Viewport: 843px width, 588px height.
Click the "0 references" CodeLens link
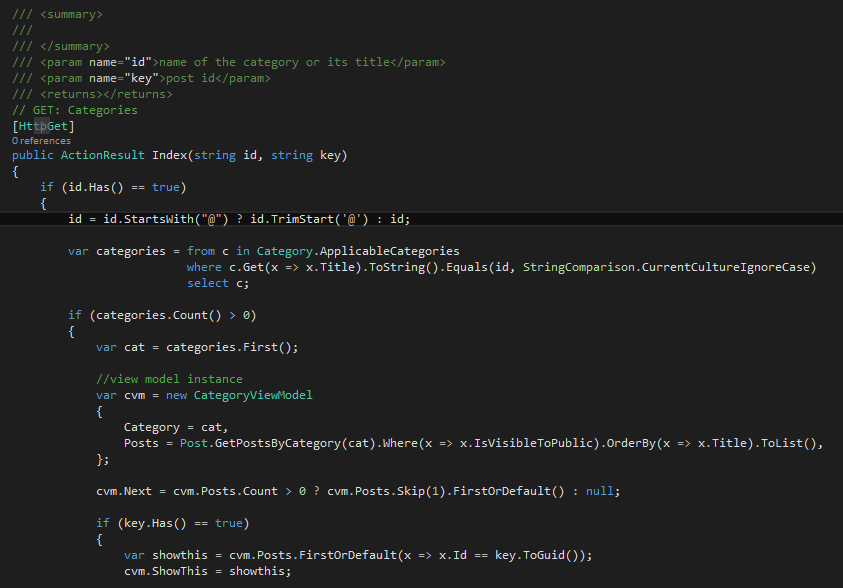click(x=41, y=141)
